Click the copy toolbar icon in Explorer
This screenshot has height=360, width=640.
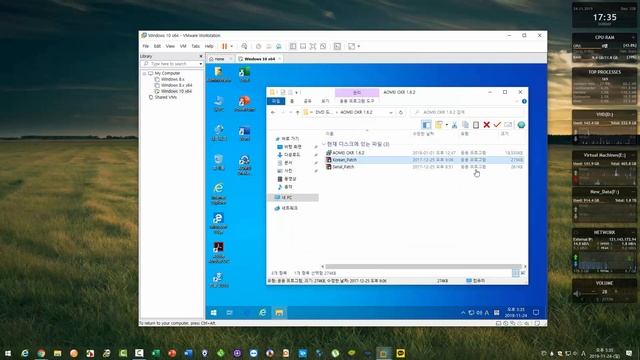click(465, 125)
